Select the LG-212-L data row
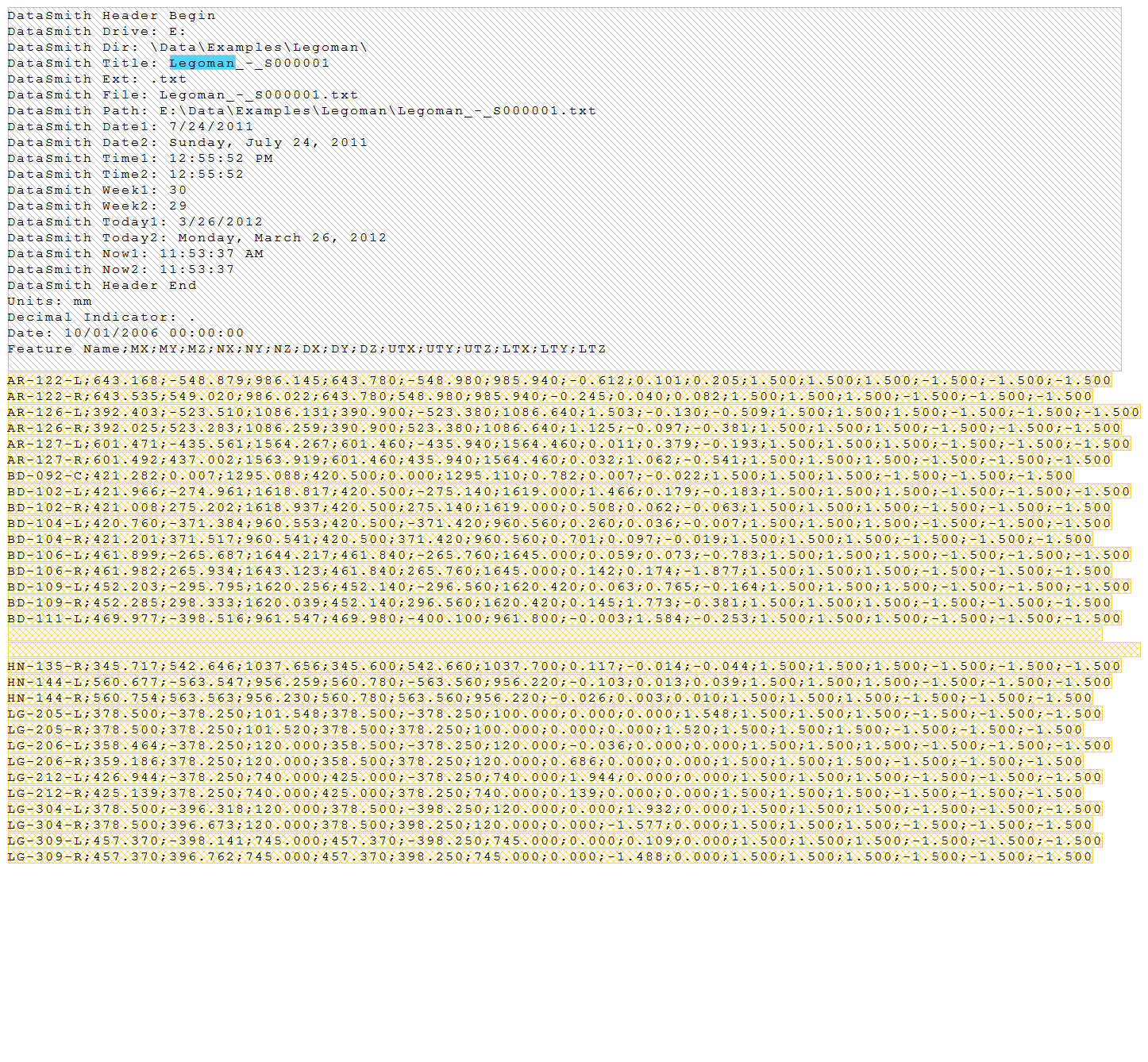Screen dimensions: 1148x1062 click(x=554, y=777)
